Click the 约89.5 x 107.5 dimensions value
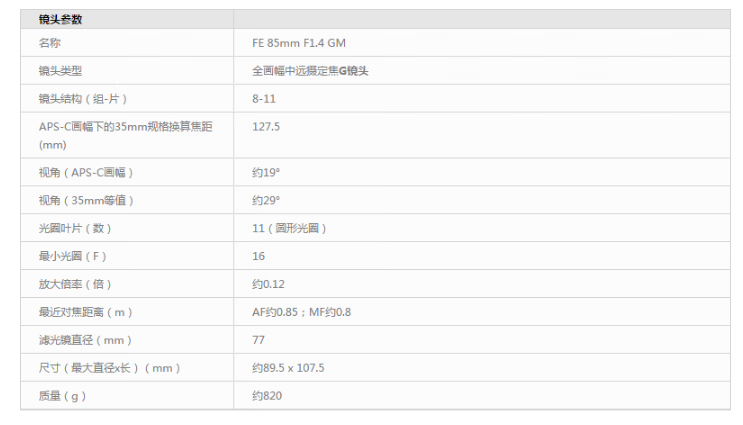Image resolution: width=743 pixels, height=425 pixels. point(288,368)
